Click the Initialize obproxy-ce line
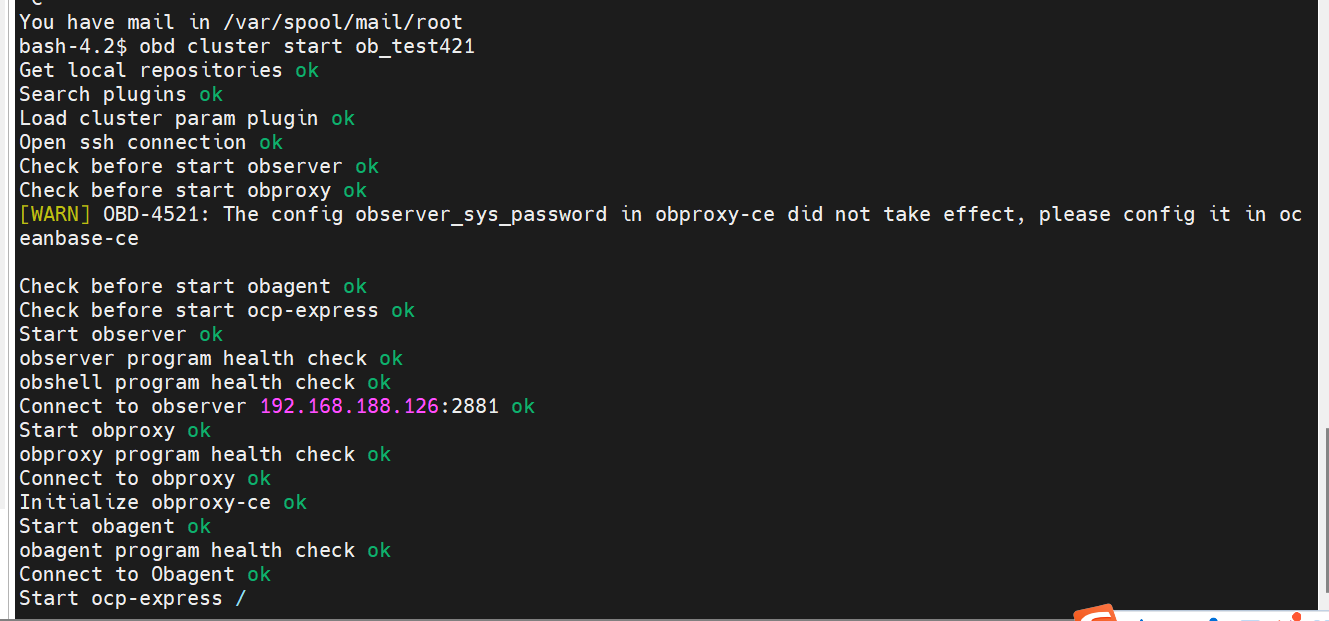The height and width of the screenshot is (621, 1329). coord(163,502)
